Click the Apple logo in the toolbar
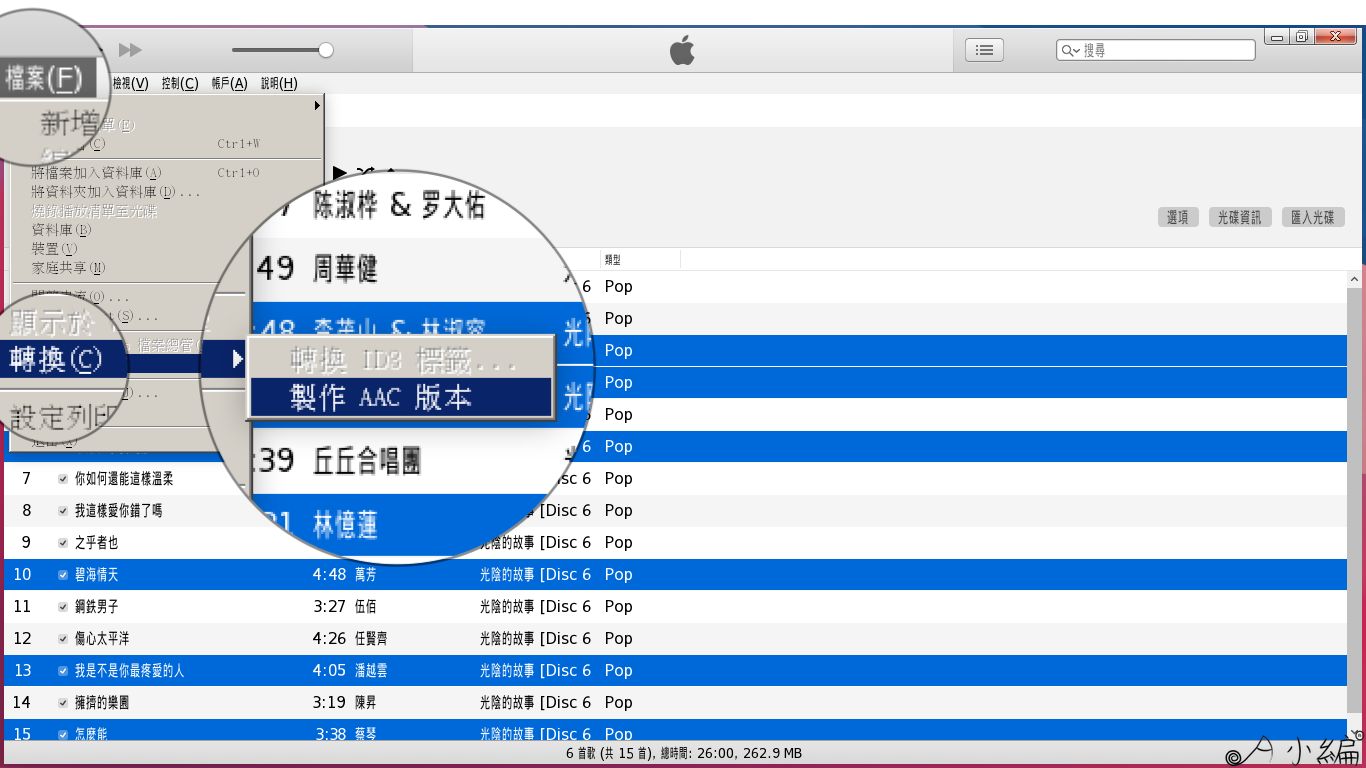Viewport: 1366px width, 768px height. pyautogui.click(x=682, y=50)
